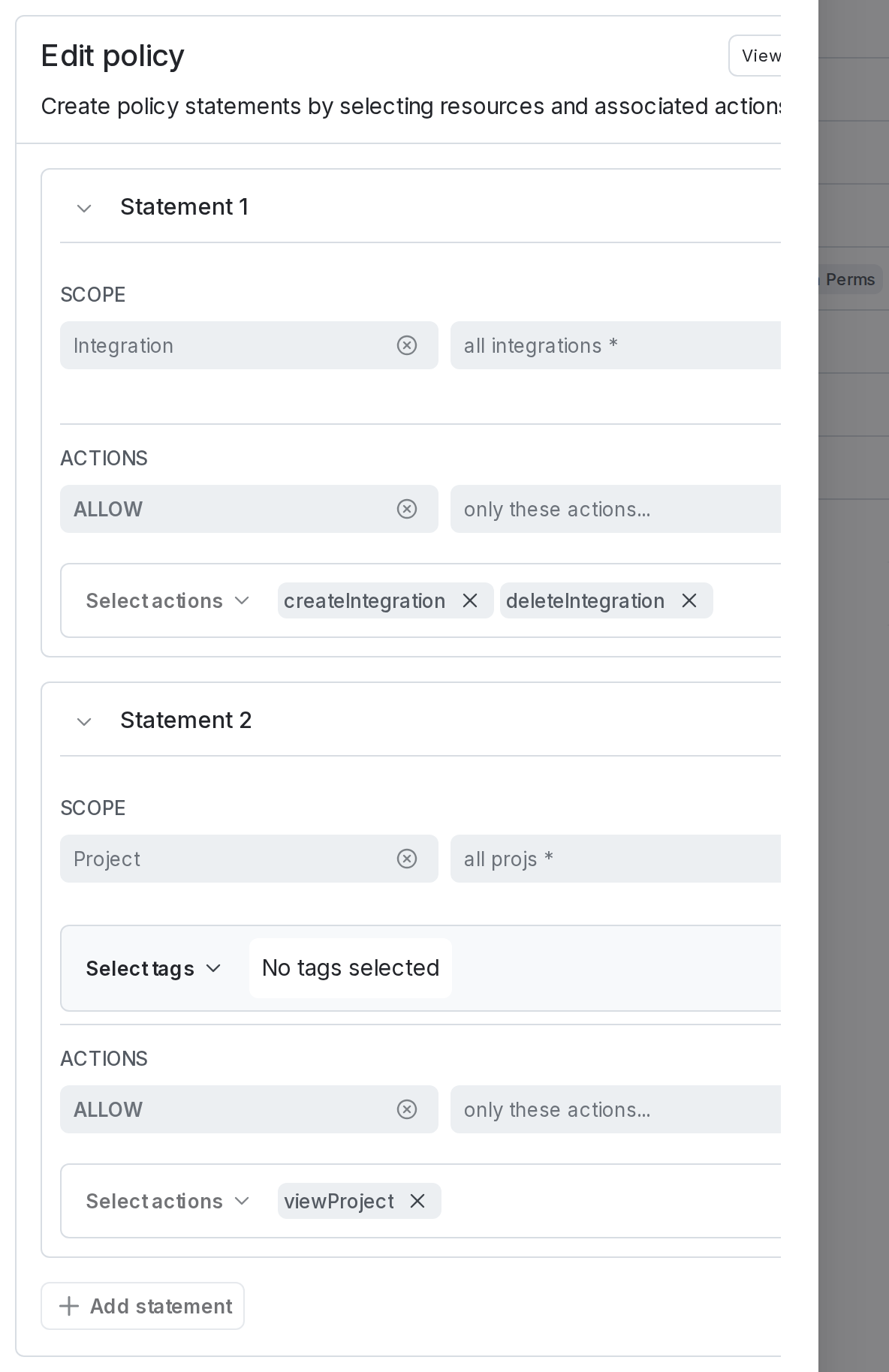This screenshot has width=889, height=1372.
Task: Clear the Integration scope selection
Action: 406,345
